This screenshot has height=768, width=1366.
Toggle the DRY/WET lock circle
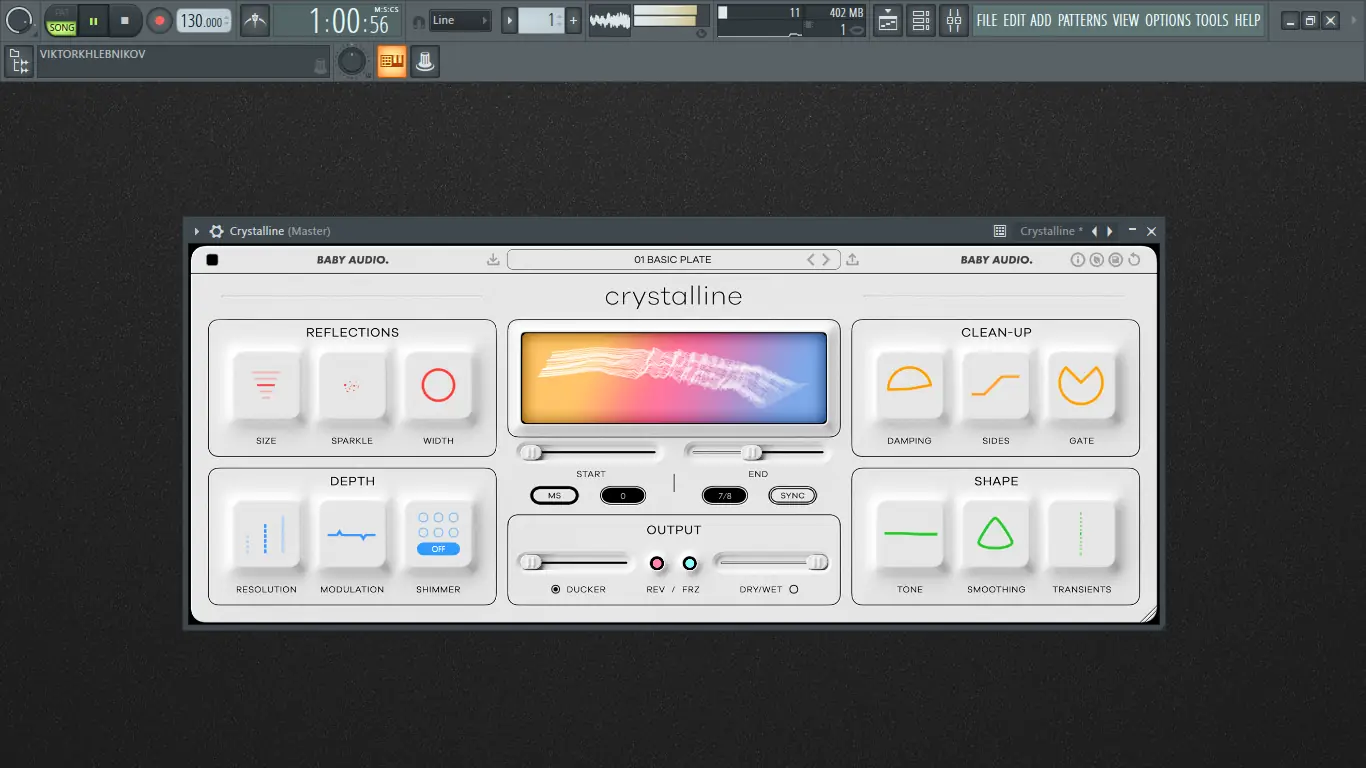coord(794,590)
